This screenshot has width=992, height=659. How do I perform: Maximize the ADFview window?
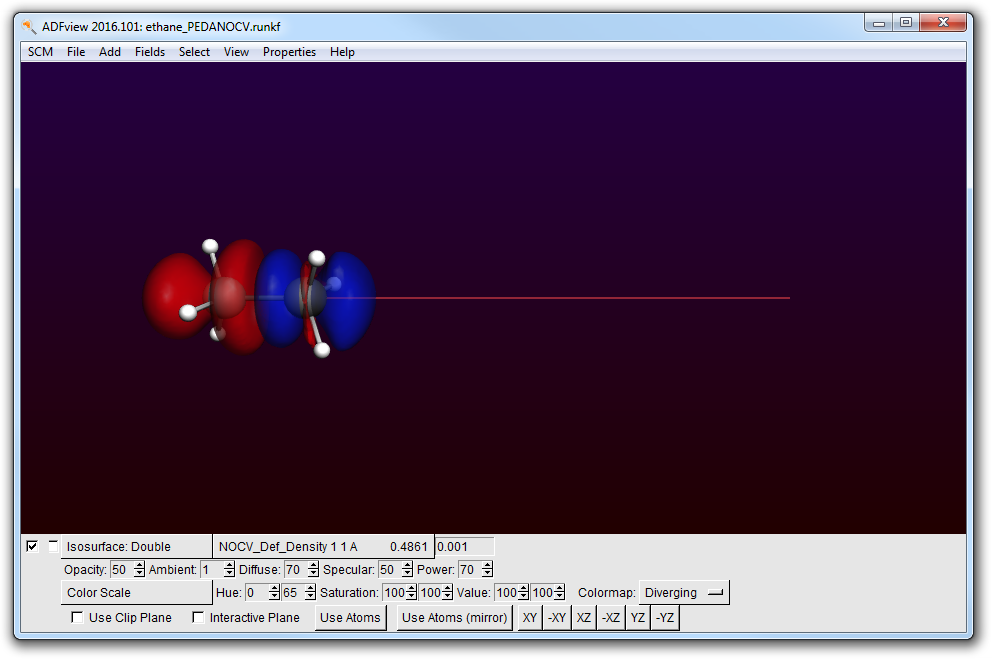click(906, 23)
